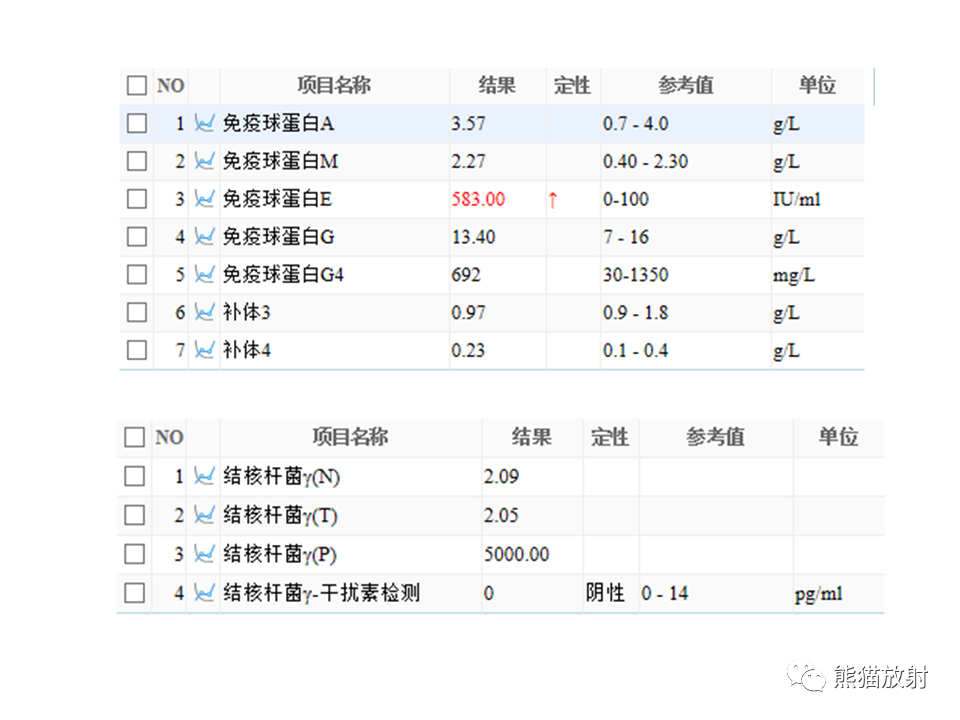Select the 免疫球蛋白A item name
Image resolution: width=960 pixels, height=720 pixels.
pos(278,124)
